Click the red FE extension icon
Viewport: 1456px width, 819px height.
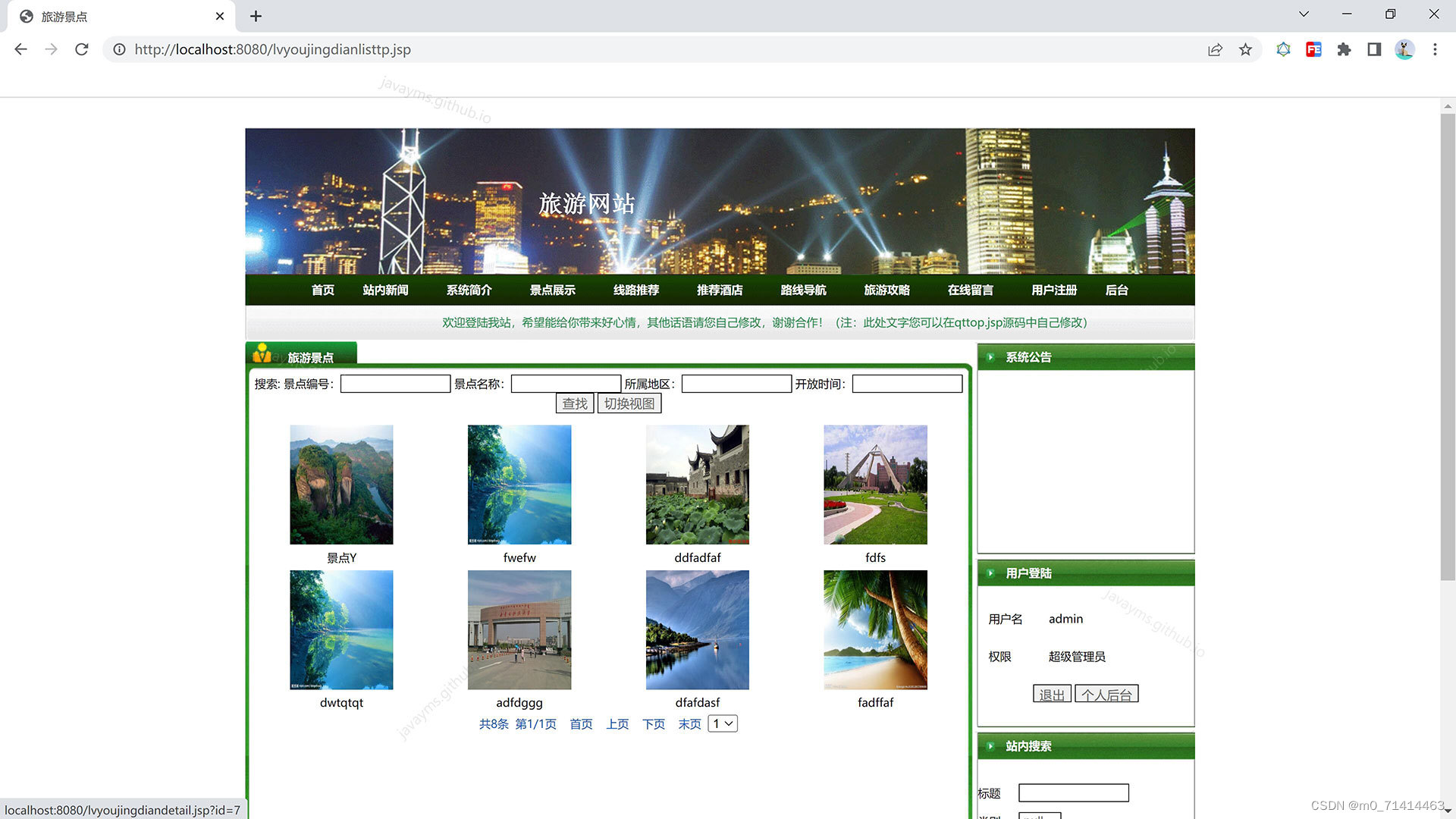coord(1313,49)
